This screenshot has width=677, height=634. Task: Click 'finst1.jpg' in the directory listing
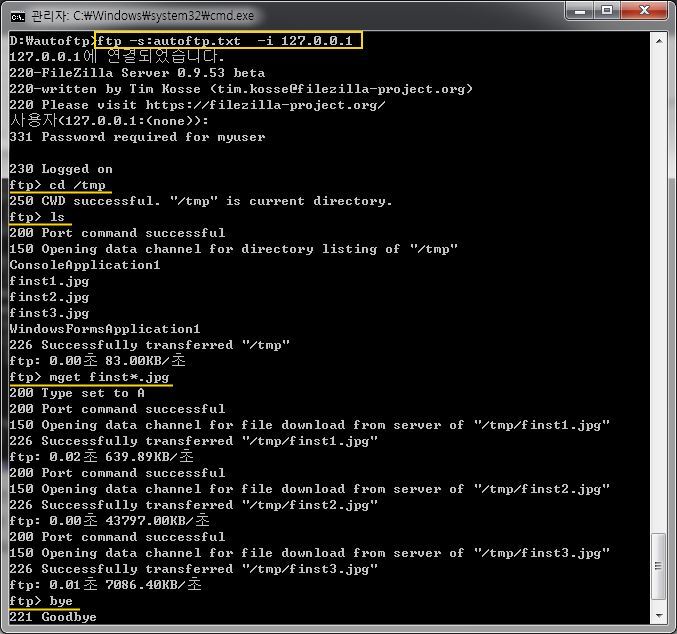click(x=49, y=281)
